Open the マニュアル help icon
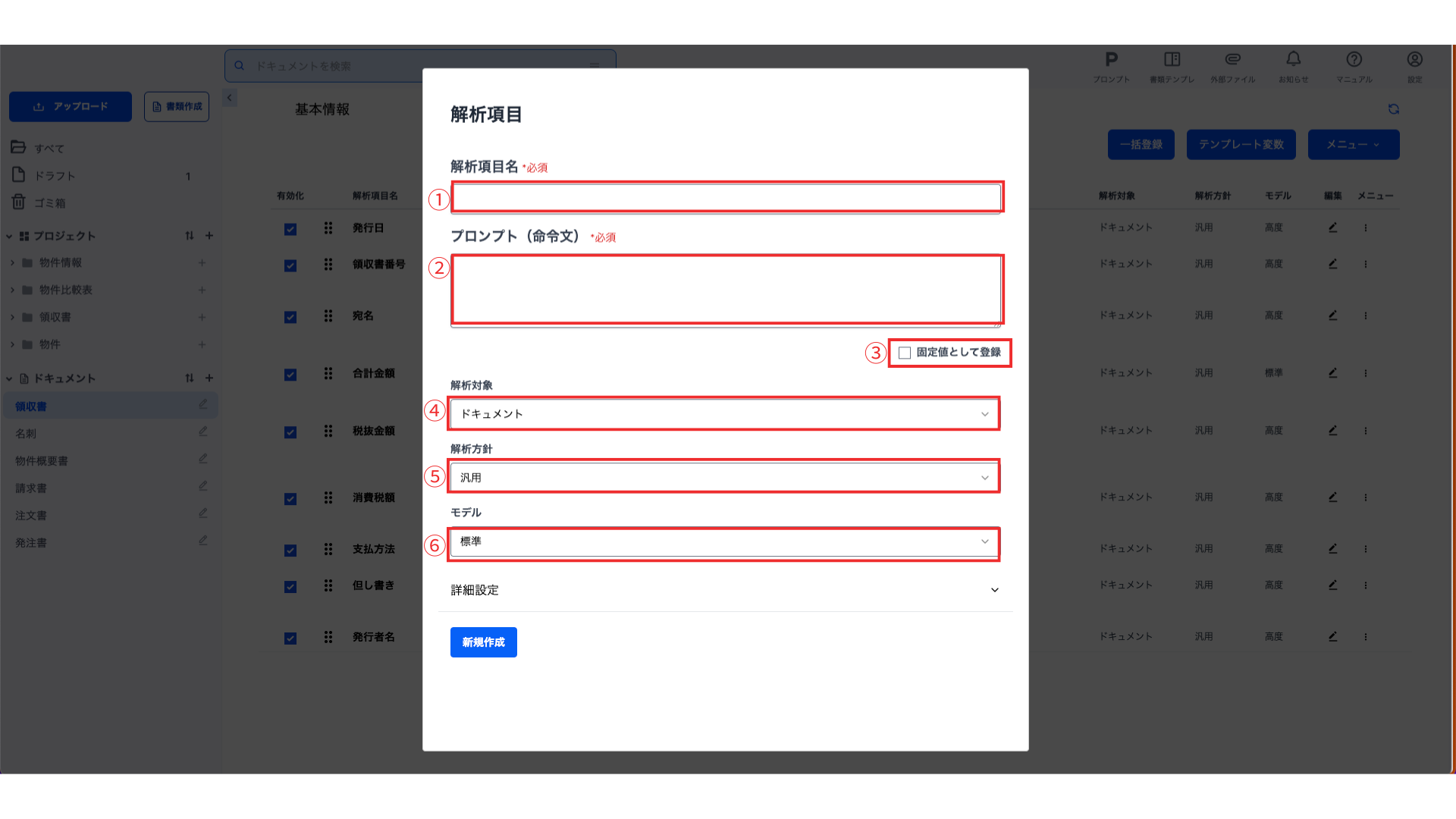The image size is (1456, 819). click(x=1354, y=60)
